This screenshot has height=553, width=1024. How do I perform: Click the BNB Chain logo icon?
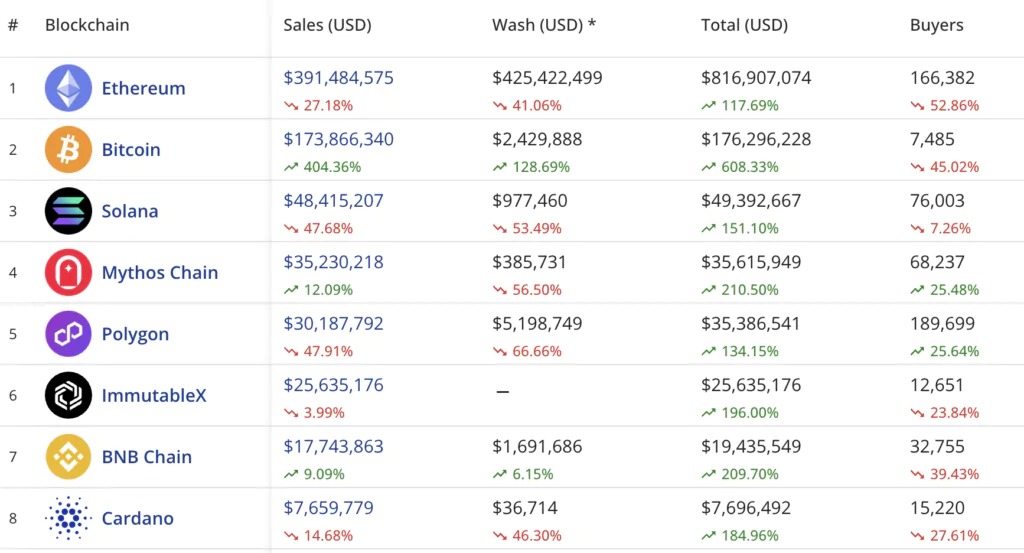(x=68, y=456)
